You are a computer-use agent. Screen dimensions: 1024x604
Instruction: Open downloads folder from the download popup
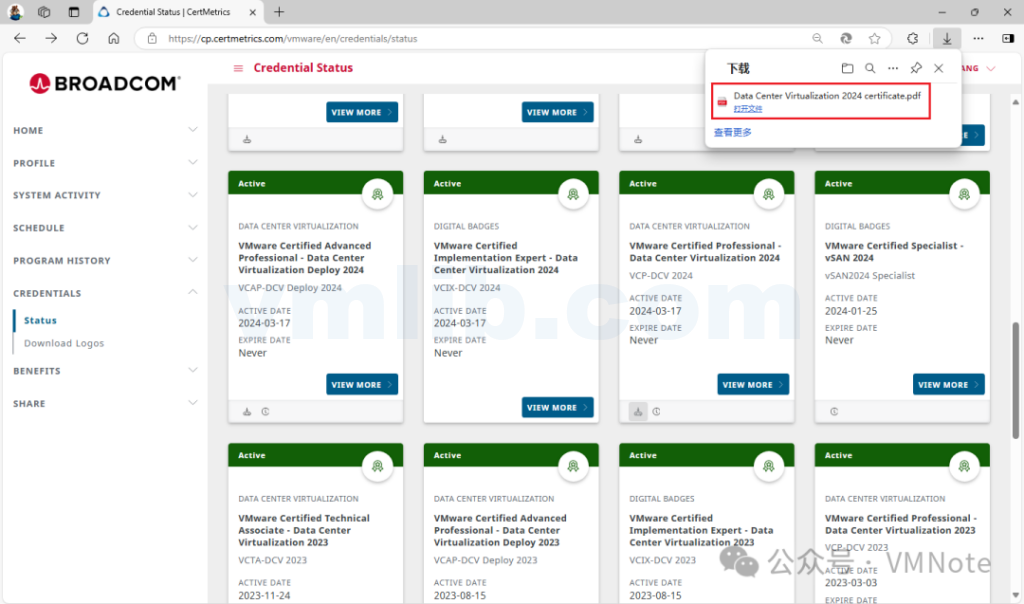847,68
